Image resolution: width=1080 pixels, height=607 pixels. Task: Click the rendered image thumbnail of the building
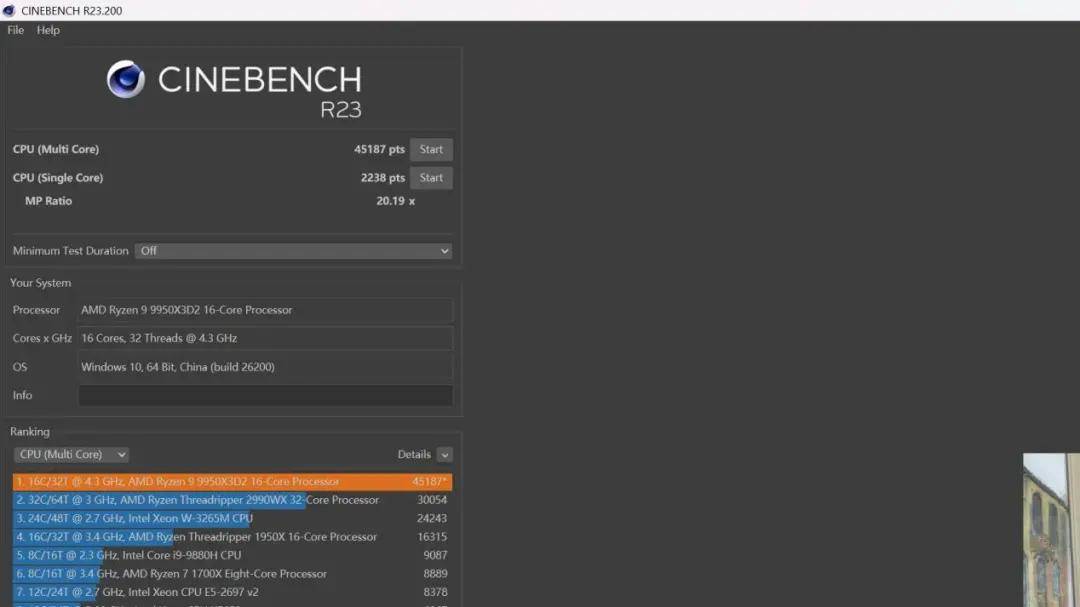click(1051, 530)
